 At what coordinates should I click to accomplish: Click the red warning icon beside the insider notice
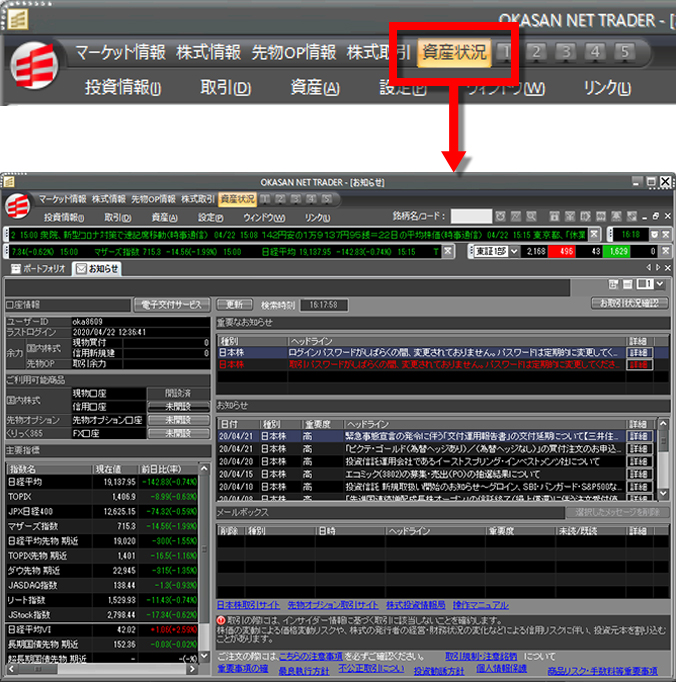tap(221, 620)
